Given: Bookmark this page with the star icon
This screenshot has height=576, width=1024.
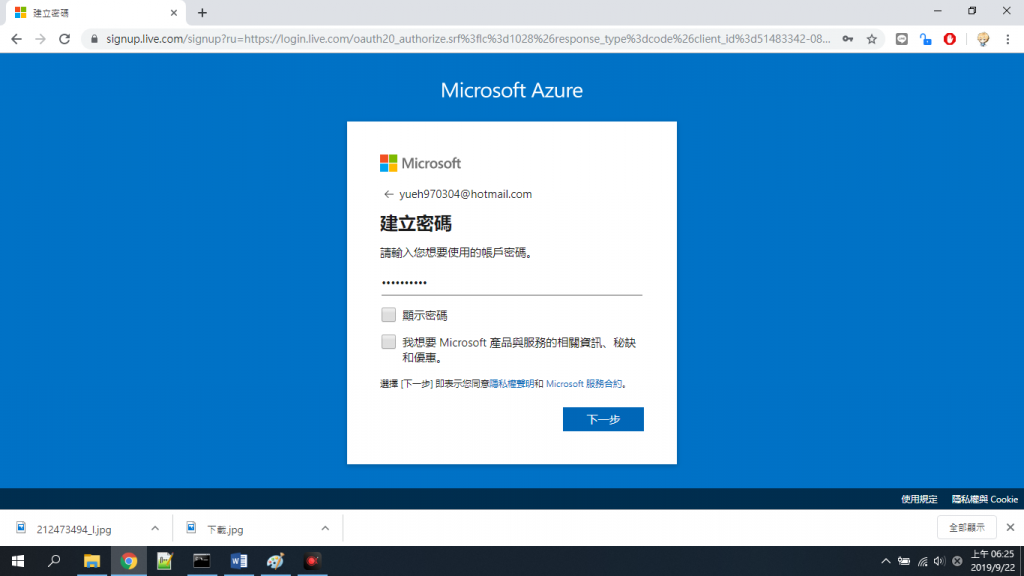Looking at the screenshot, I should [872, 39].
